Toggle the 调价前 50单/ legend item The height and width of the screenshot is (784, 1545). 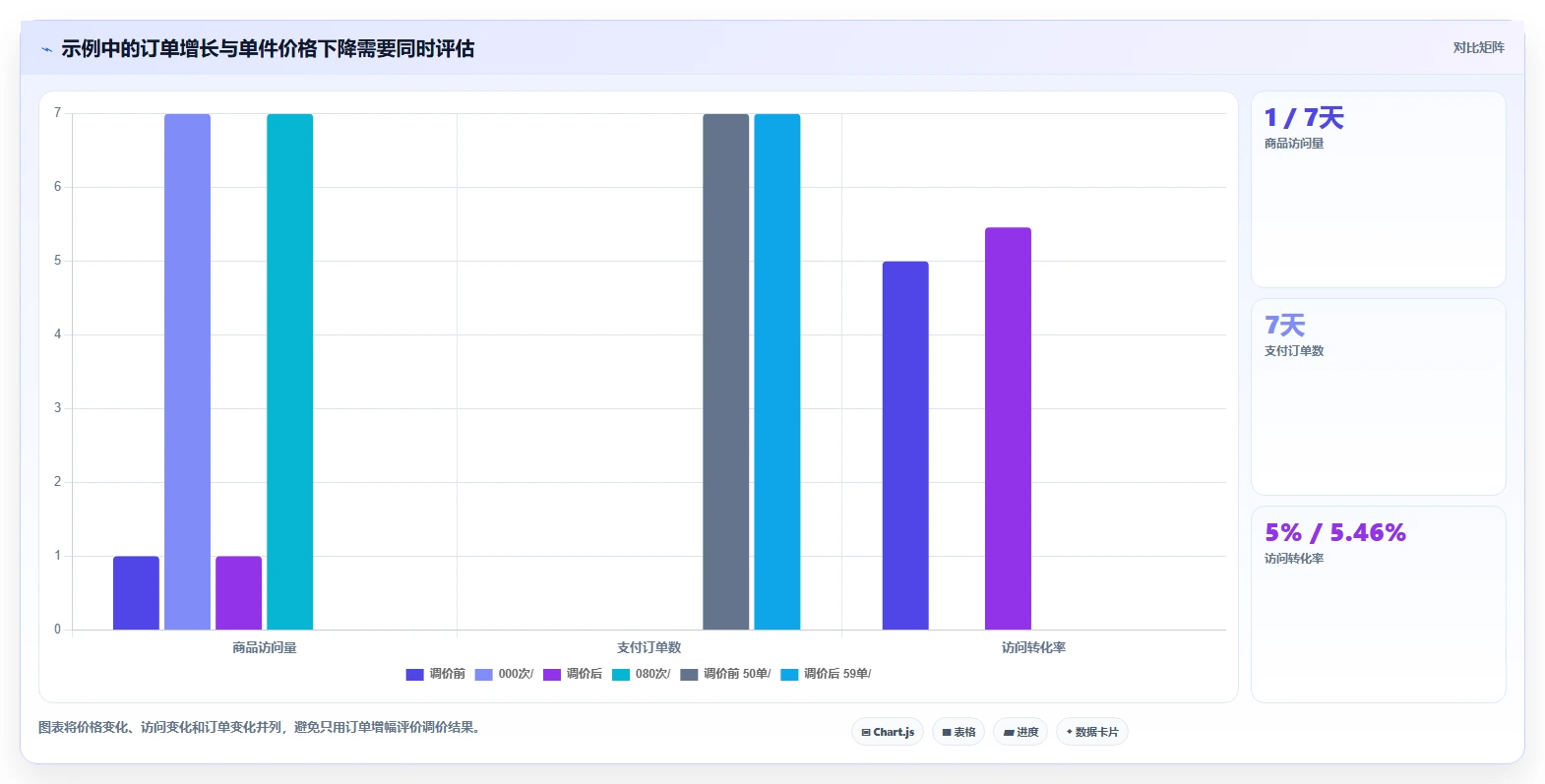[725, 674]
